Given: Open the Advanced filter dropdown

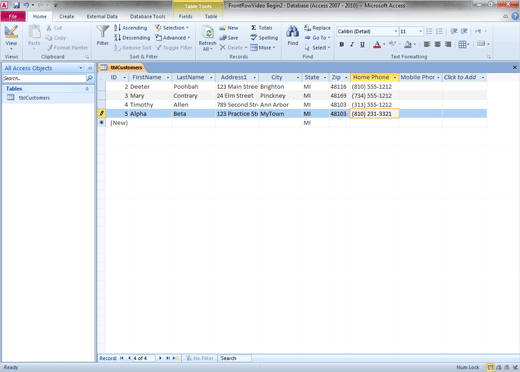Looking at the screenshot, I should pos(173,38).
